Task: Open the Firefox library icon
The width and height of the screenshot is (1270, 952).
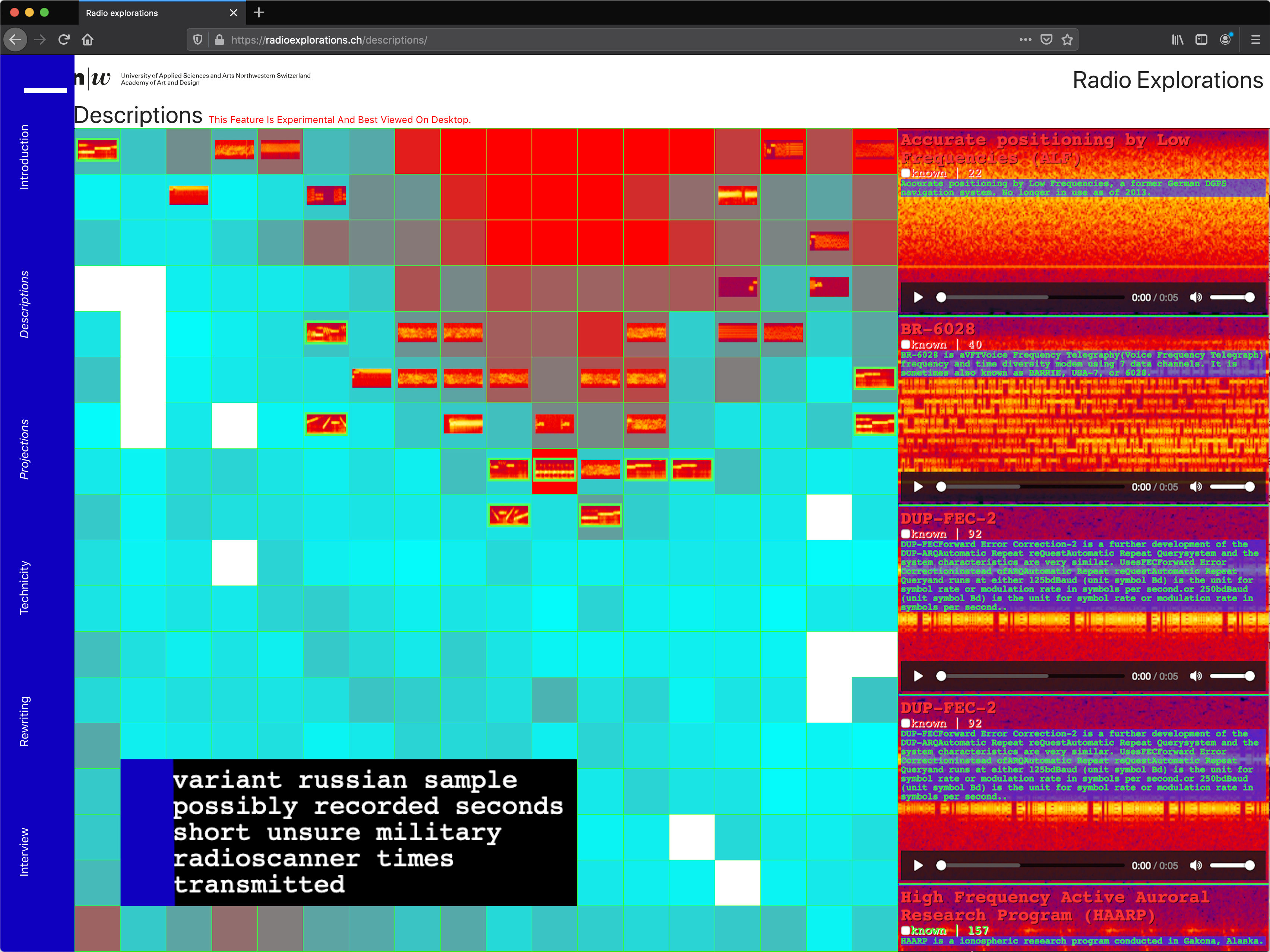Action: pos(1178,39)
